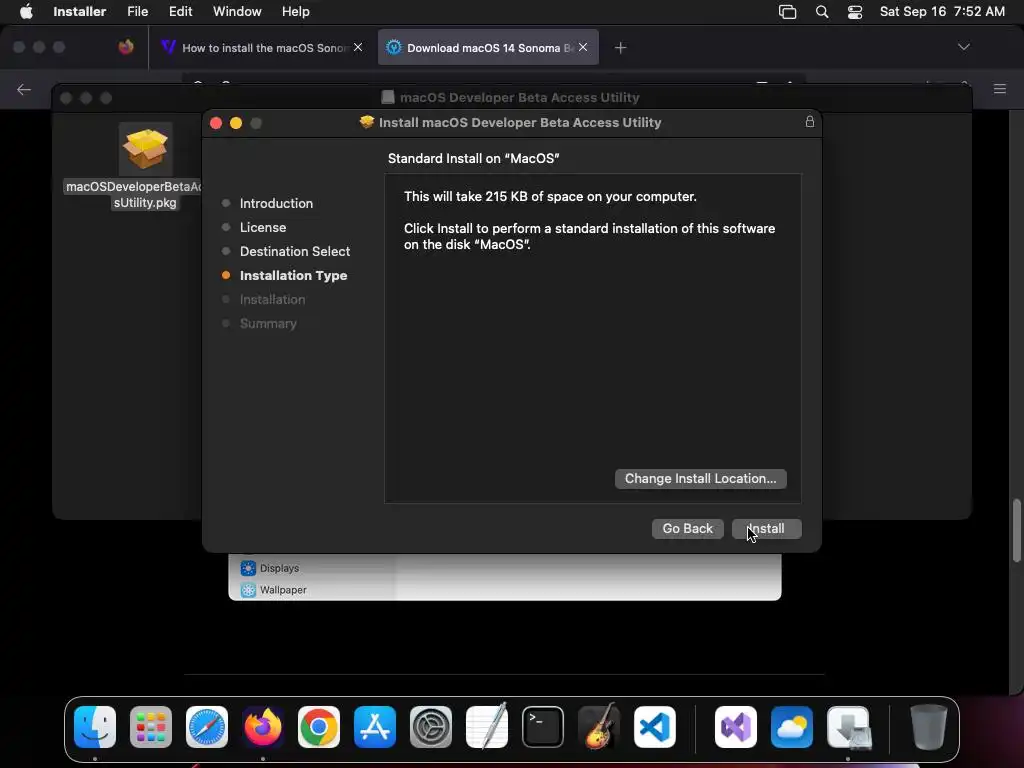Open Spotlight search icon
The width and height of the screenshot is (1024, 768).
tap(822, 12)
